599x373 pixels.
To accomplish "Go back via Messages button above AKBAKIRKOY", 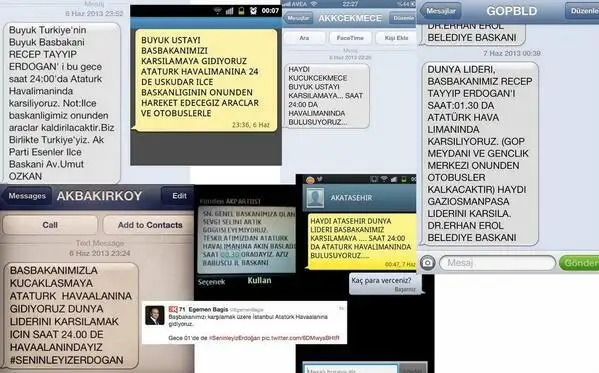I will point(27,196).
